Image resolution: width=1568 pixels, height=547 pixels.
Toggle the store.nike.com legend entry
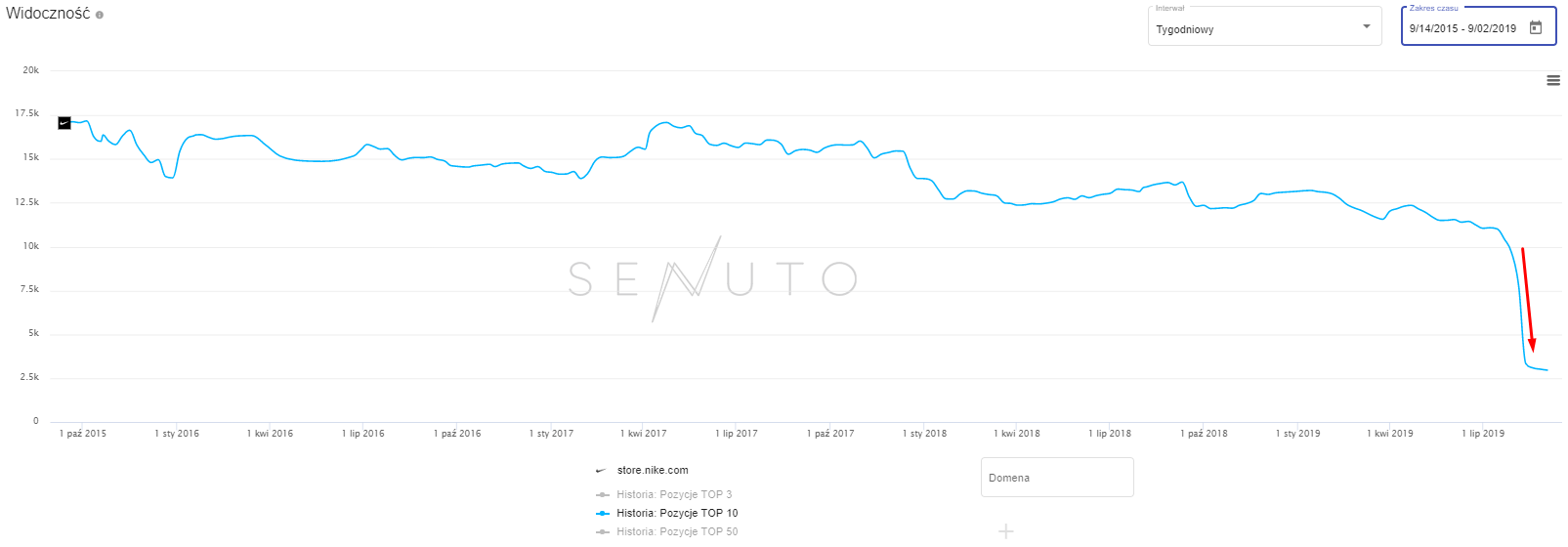pyautogui.click(x=653, y=470)
